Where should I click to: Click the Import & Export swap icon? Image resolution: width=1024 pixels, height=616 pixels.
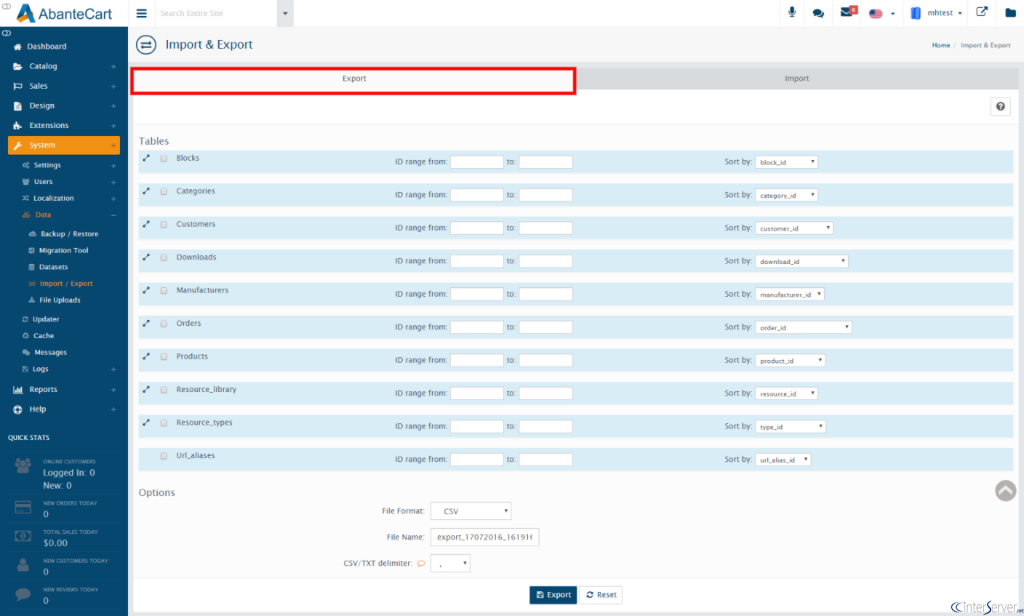(146, 45)
